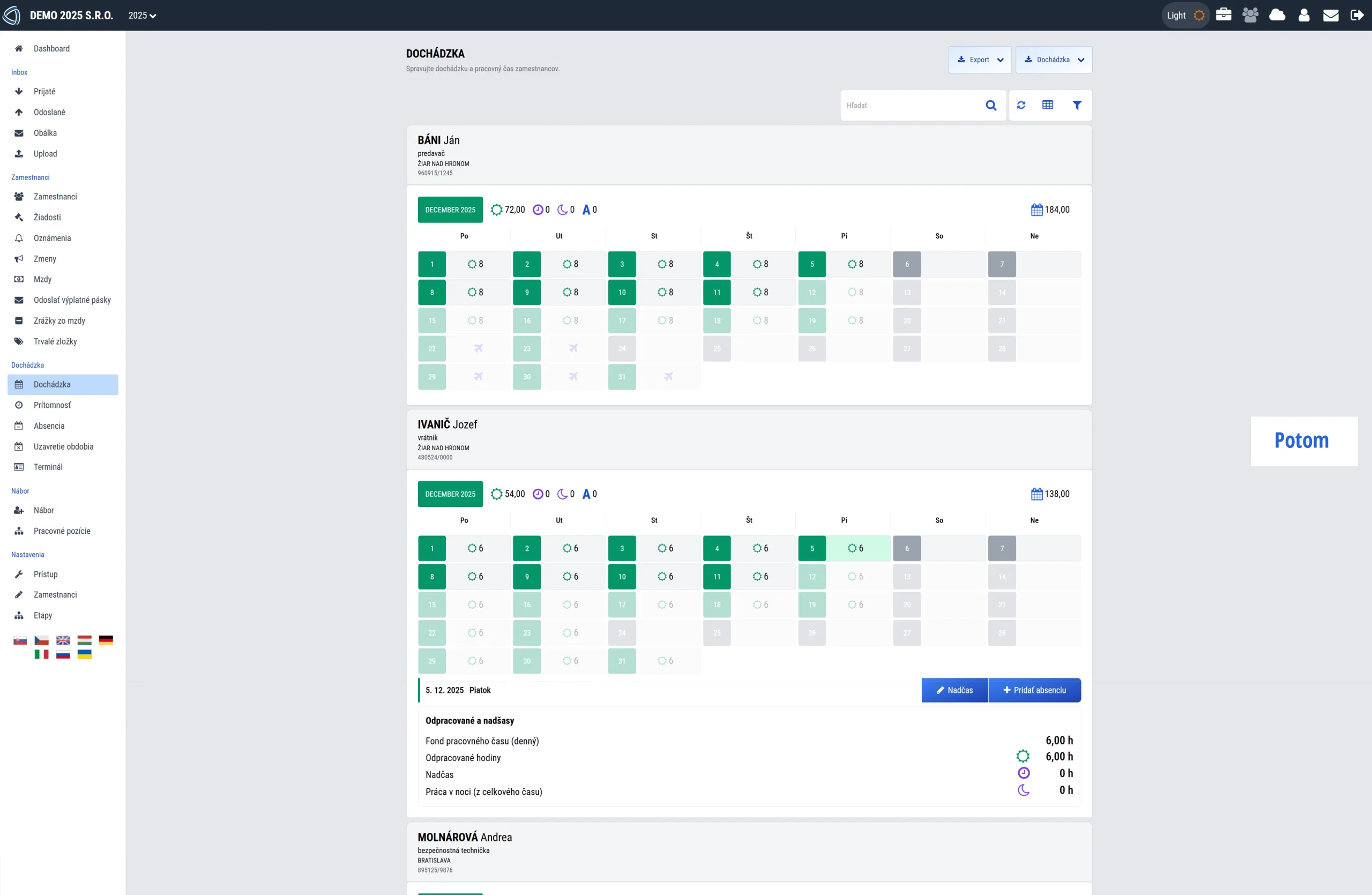Open the 2025 year selector
Screen dimensions: 1372x895
point(142,16)
